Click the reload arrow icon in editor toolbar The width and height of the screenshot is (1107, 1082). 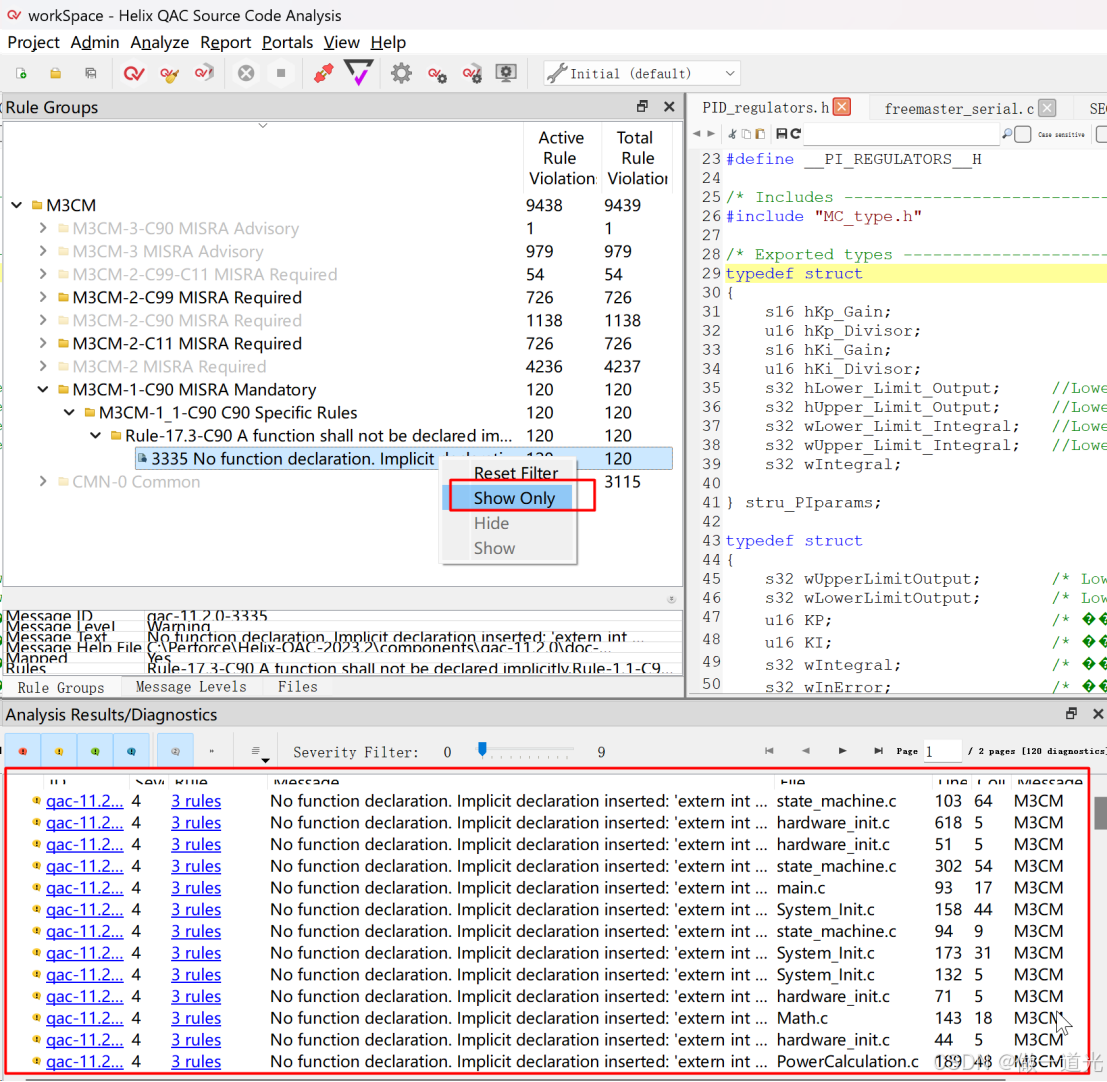tap(796, 133)
